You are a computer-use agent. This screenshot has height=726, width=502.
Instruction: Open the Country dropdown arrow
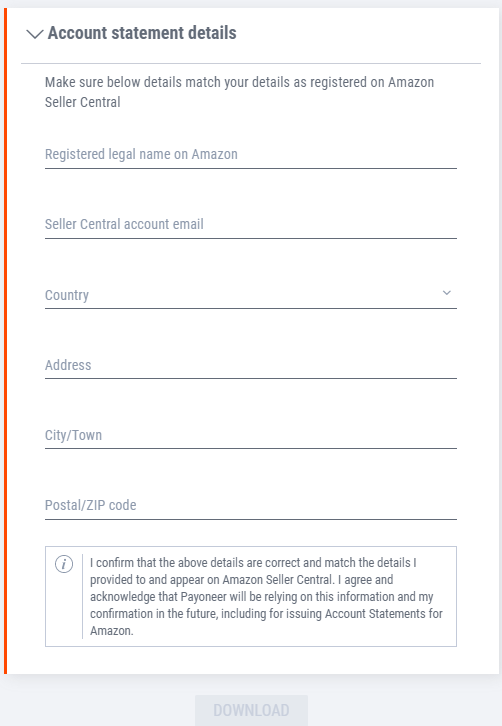[x=446, y=293]
